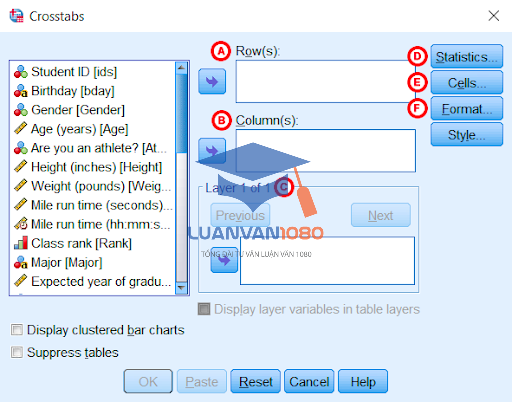Click inside the Column(s) box

coord(326,151)
